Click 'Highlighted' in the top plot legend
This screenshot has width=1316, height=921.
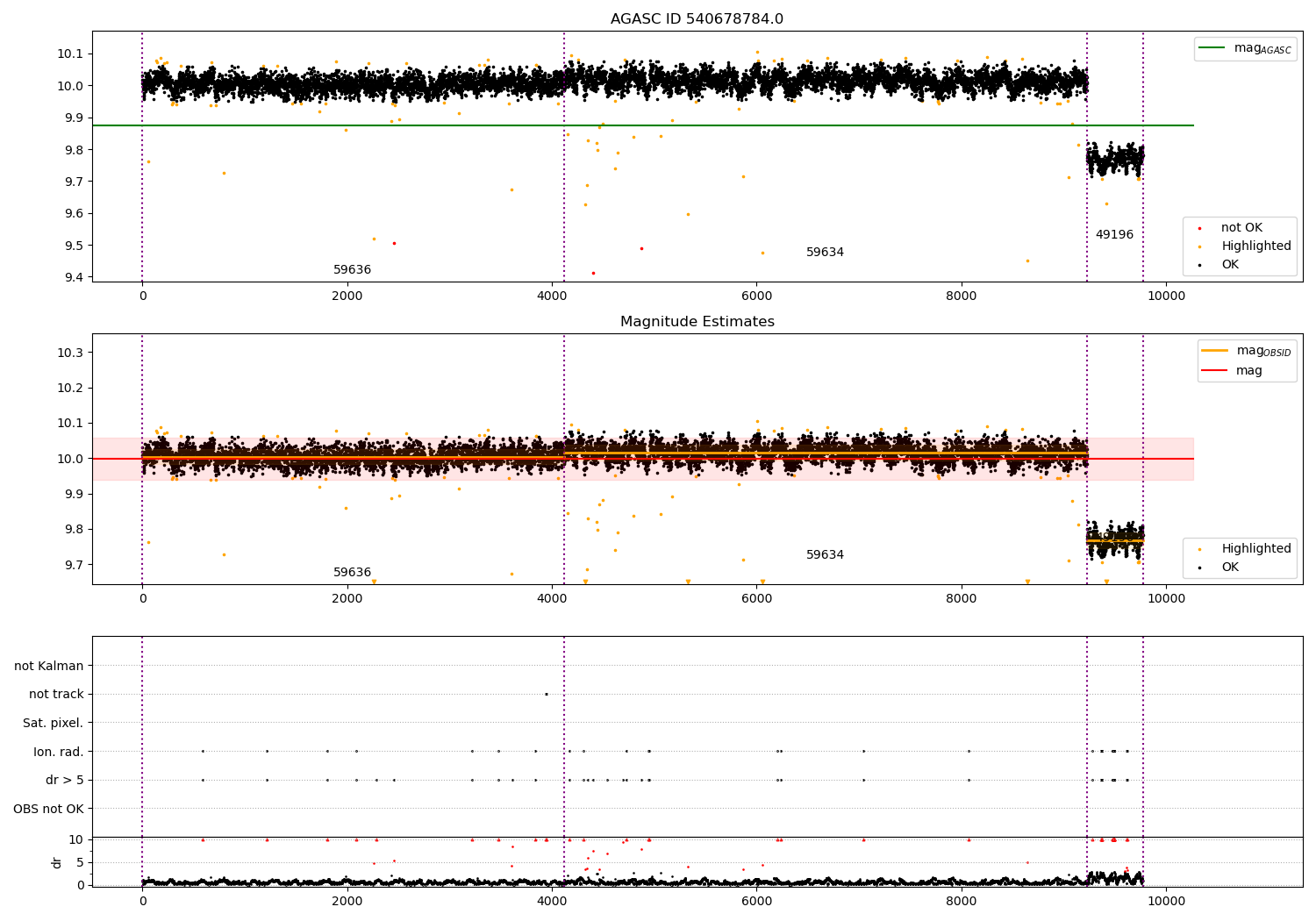tap(1256, 246)
